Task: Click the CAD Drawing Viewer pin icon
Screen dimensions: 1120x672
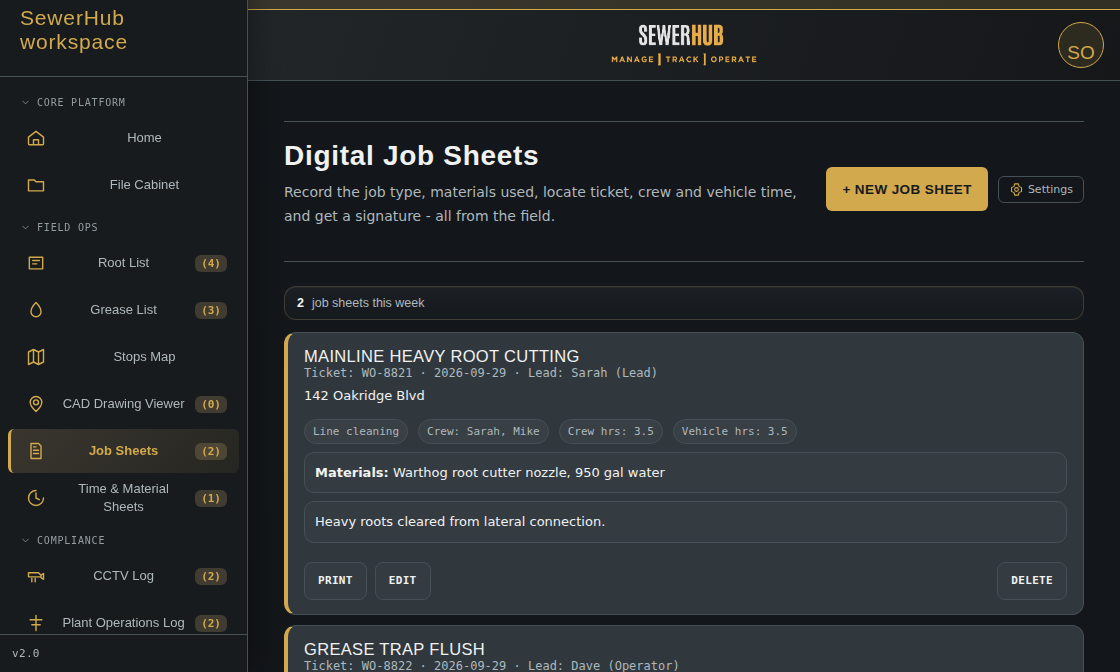Action: [36, 404]
